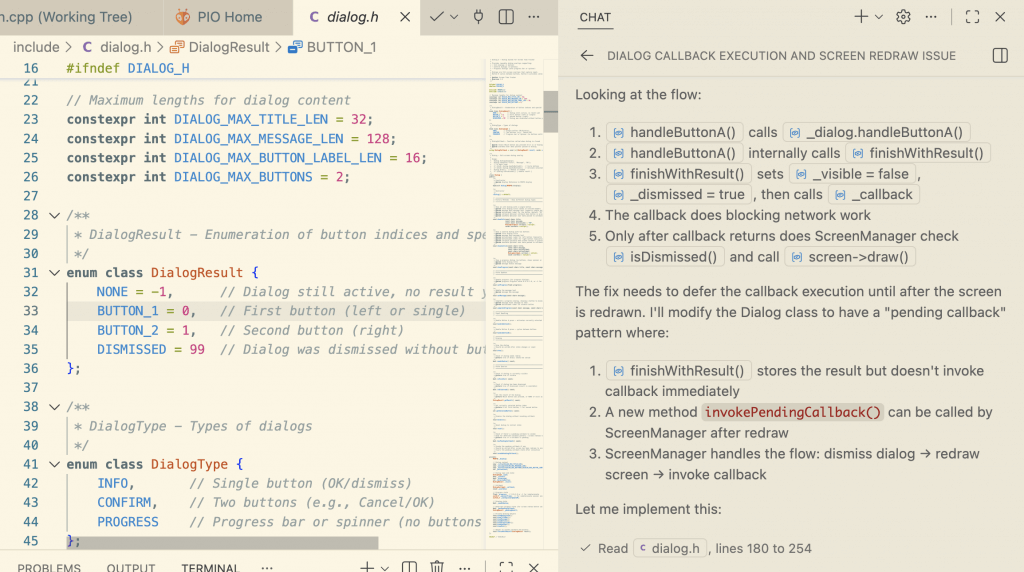The width and height of the screenshot is (1024, 572).
Task: Click the PlatformIO serial monitor plug icon
Action: pos(478,17)
